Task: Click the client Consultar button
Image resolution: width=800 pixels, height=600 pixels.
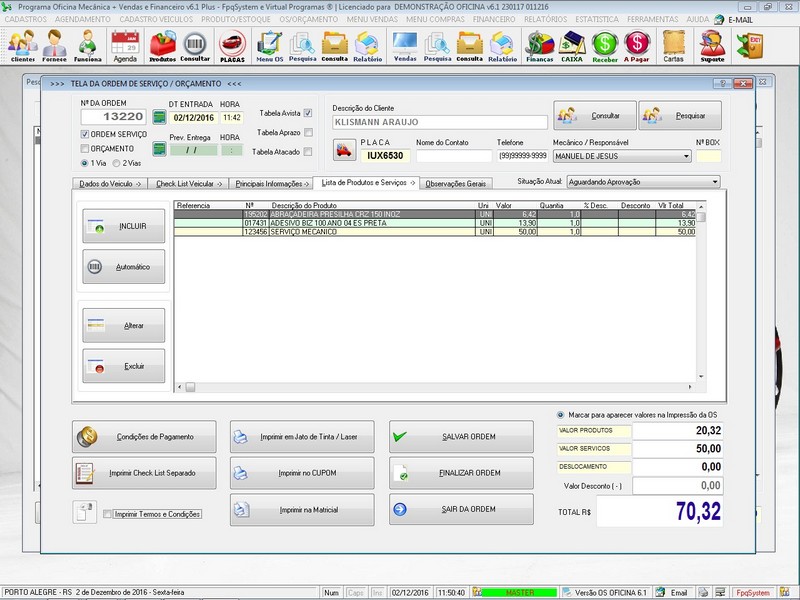Action: 595,116
